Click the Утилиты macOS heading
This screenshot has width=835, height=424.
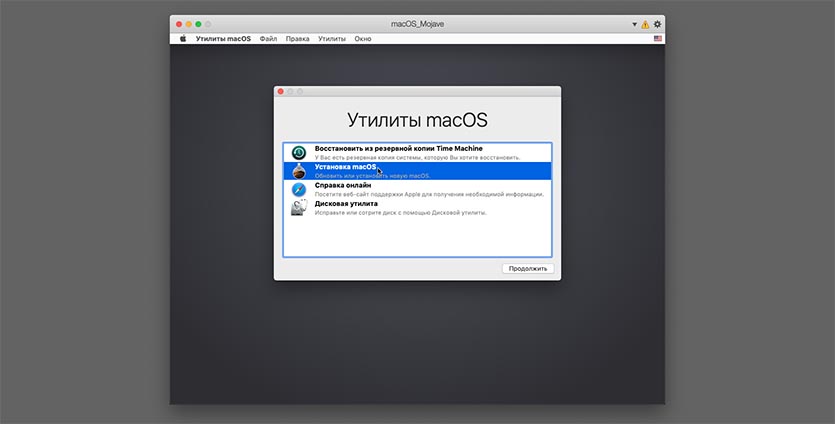(x=417, y=120)
